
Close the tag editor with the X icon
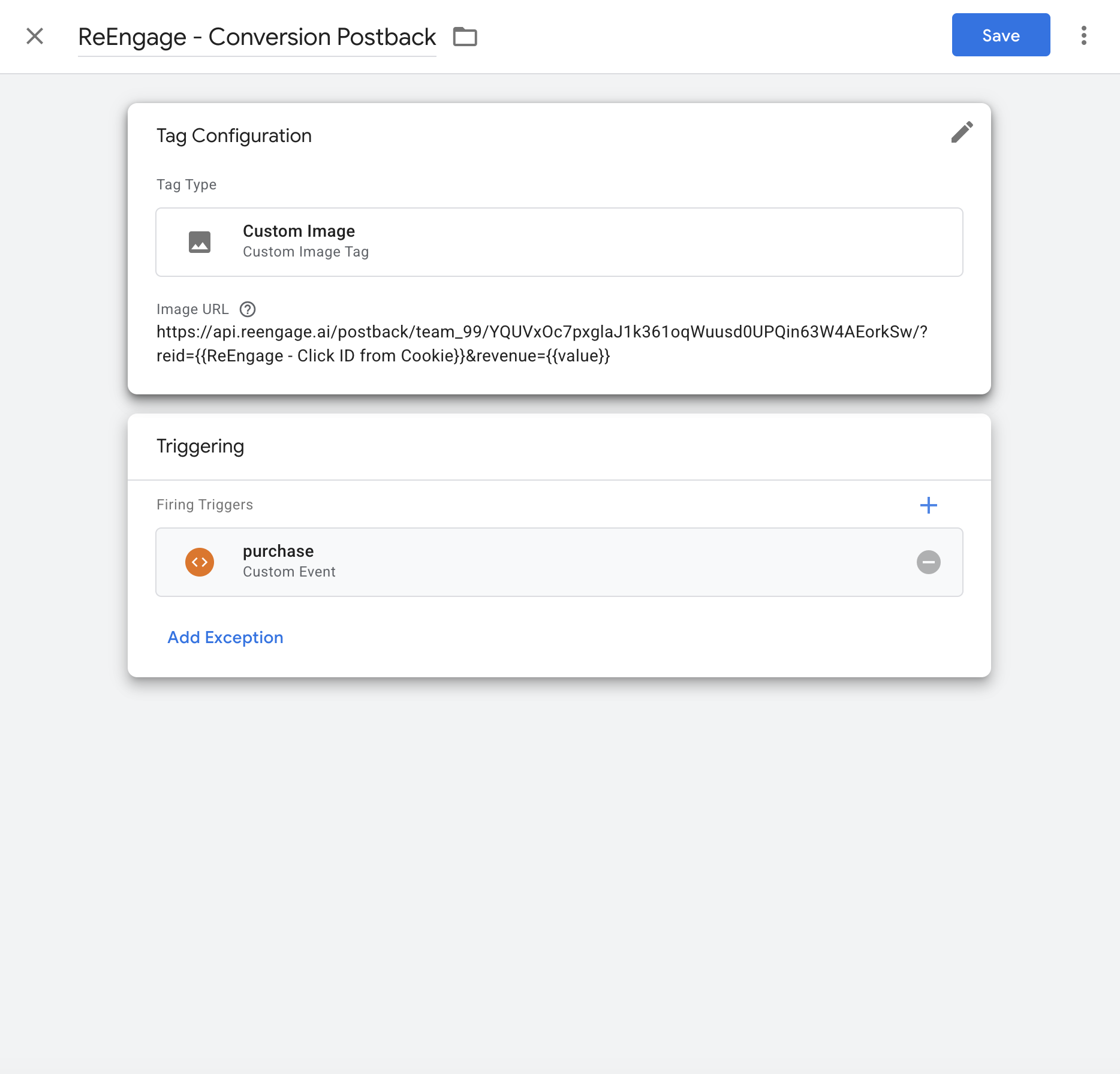coord(35,36)
